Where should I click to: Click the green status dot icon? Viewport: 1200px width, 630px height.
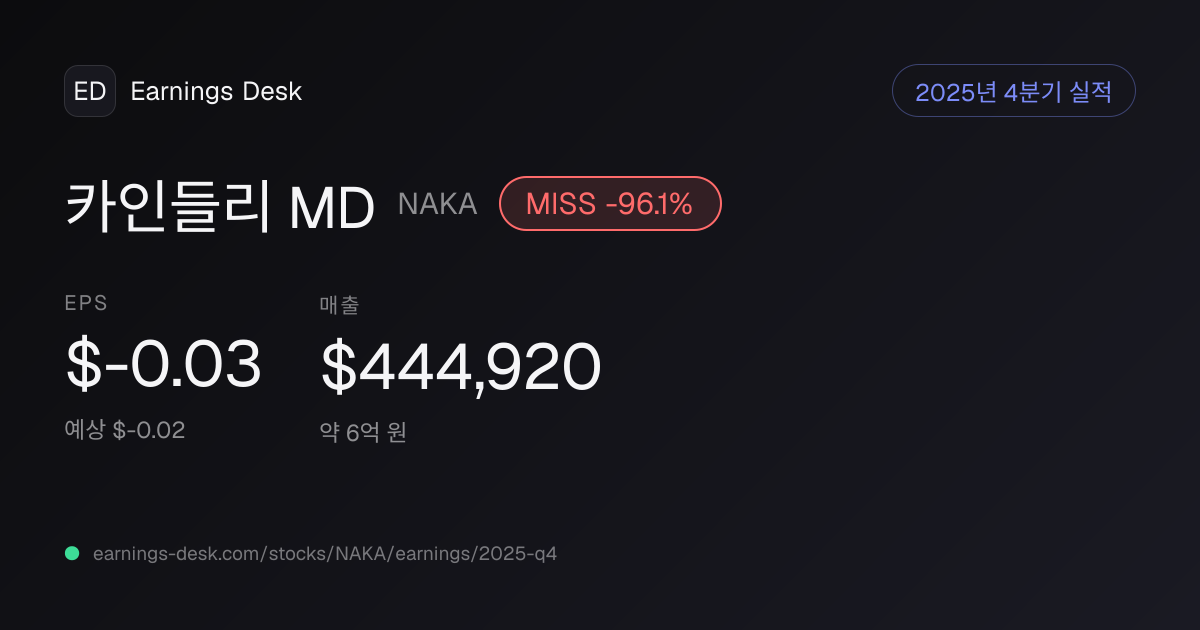[72, 553]
